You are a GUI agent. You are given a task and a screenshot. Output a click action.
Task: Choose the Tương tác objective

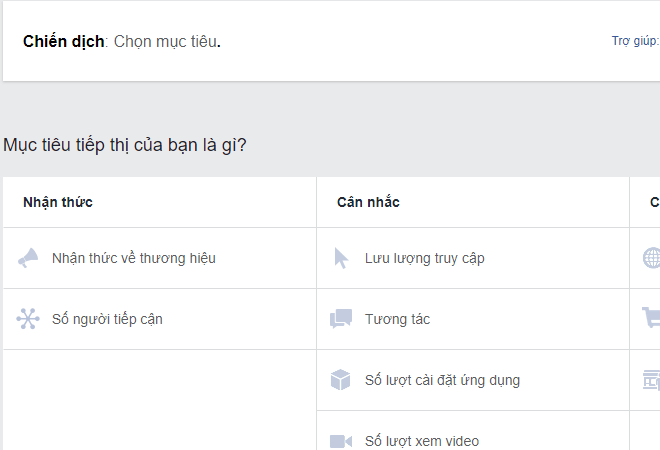pos(473,319)
